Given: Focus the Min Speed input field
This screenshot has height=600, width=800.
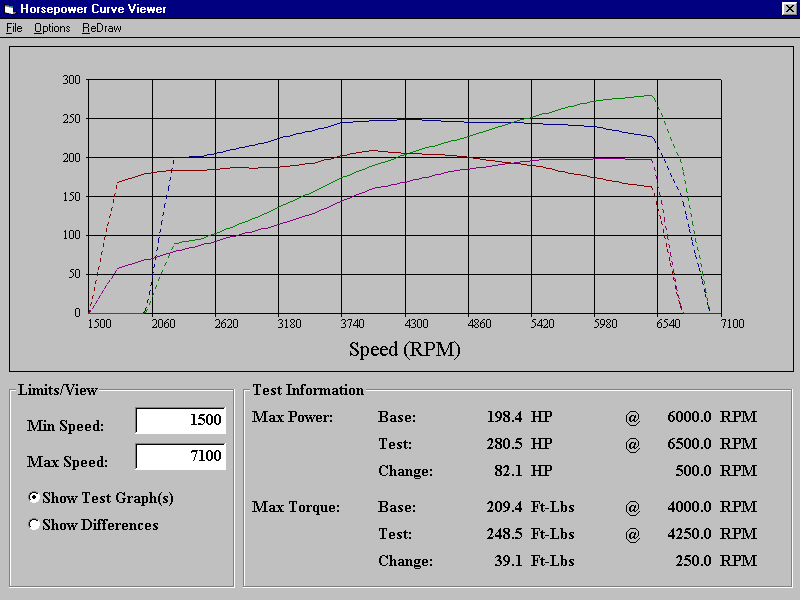Looking at the screenshot, I should (x=180, y=421).
